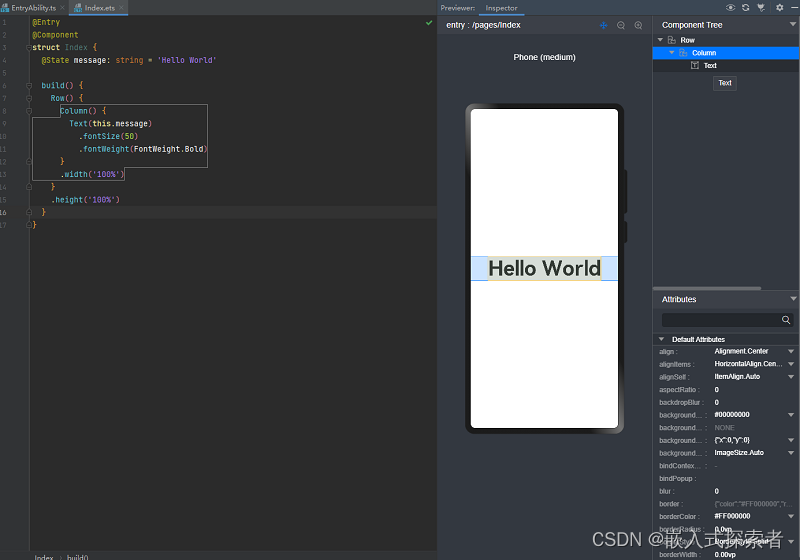Click the Hello World text in phone preview
This screenshot has height=560, width=800.
[544, 268]
